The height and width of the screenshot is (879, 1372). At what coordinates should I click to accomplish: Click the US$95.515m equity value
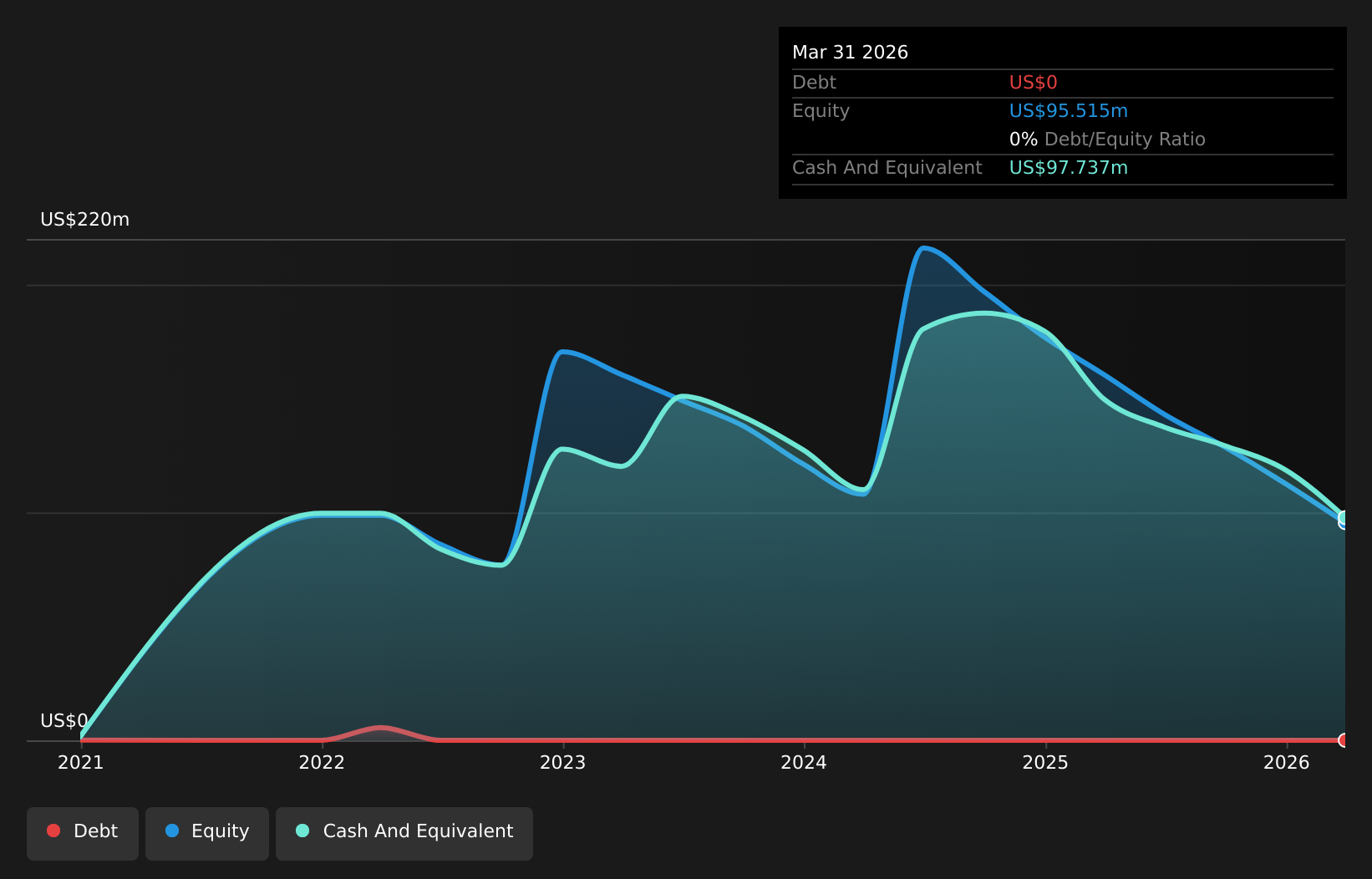[x=1068, y=111]
